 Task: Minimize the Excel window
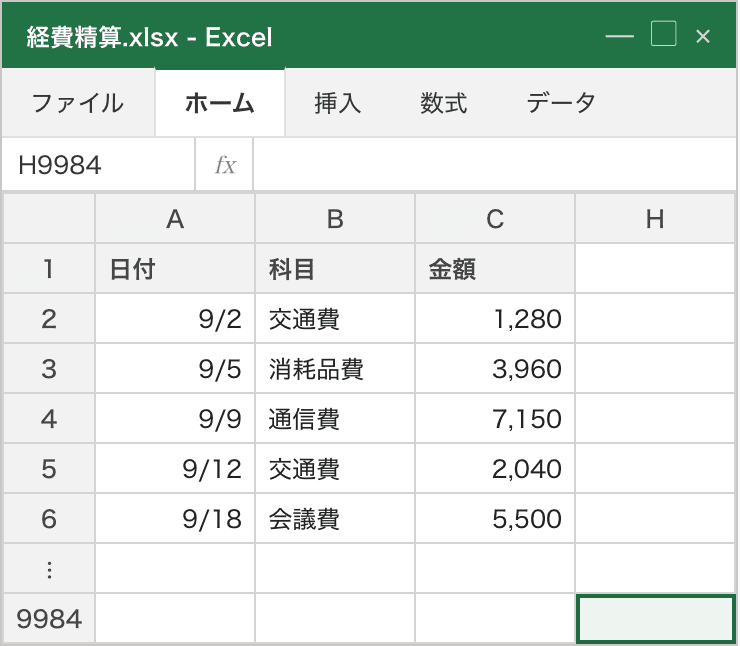pyautogui.click(x=619, y=36)
